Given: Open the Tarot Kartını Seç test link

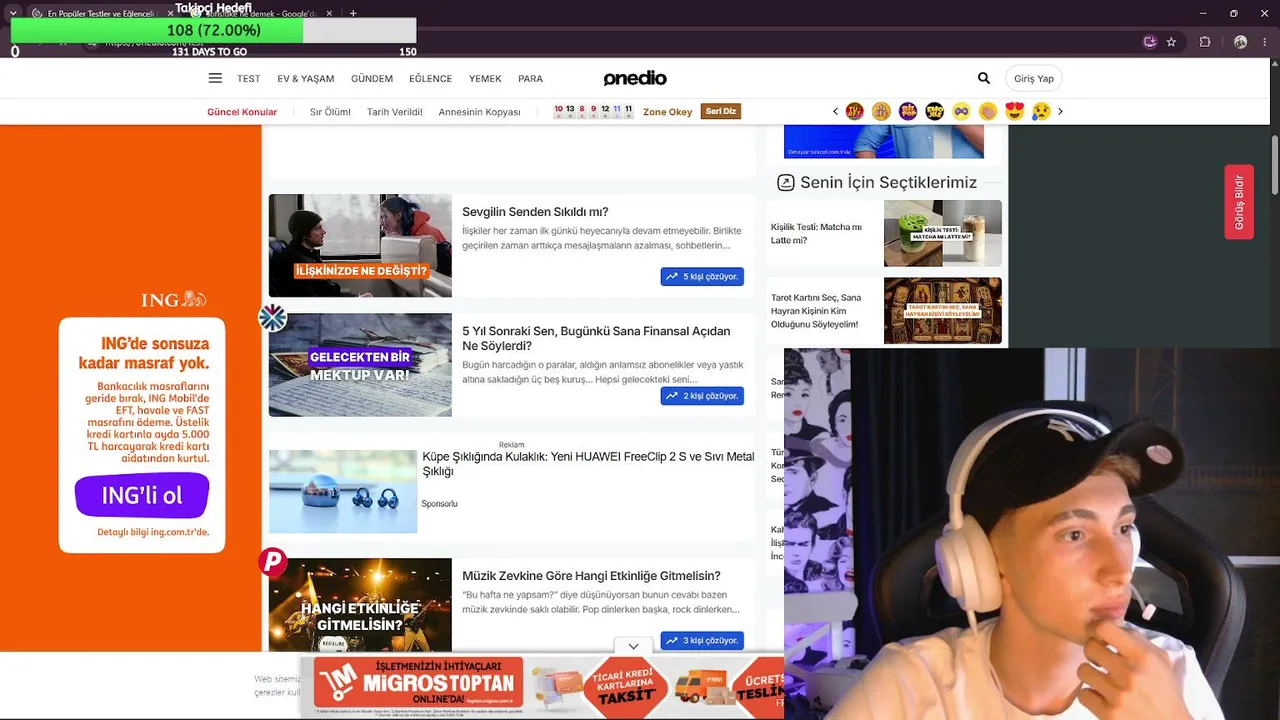Looking at the screenshot, I should (x=816, y=311).
